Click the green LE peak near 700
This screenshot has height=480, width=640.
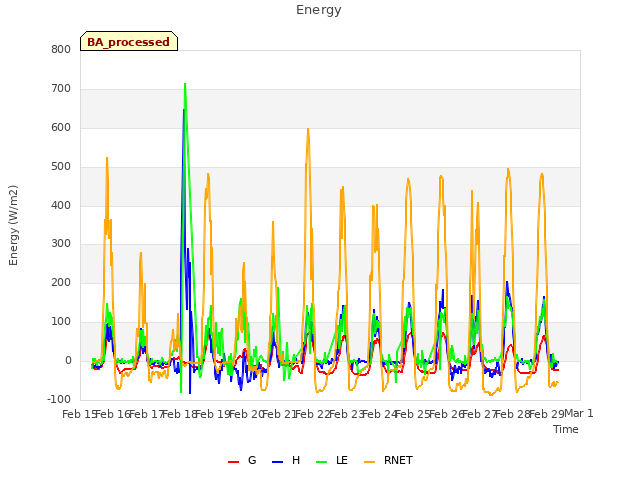tap(185, 84)
